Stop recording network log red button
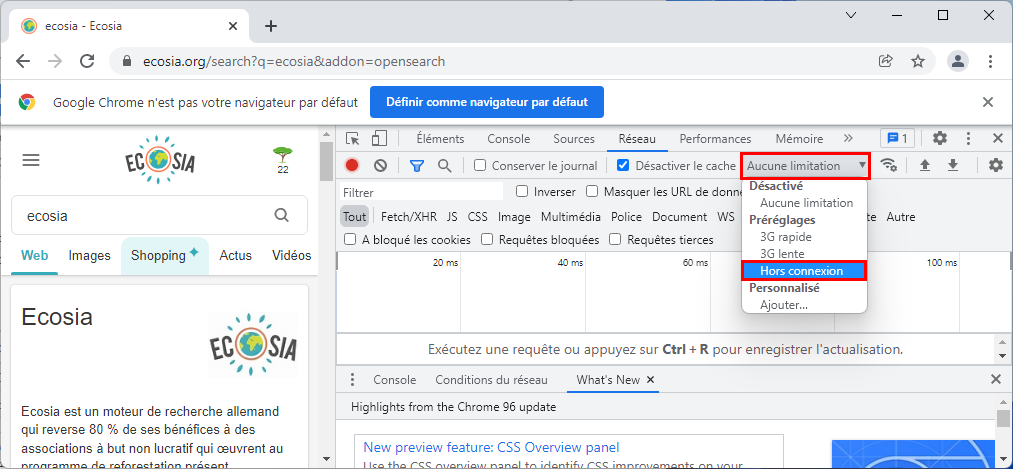 pos(352,166)
